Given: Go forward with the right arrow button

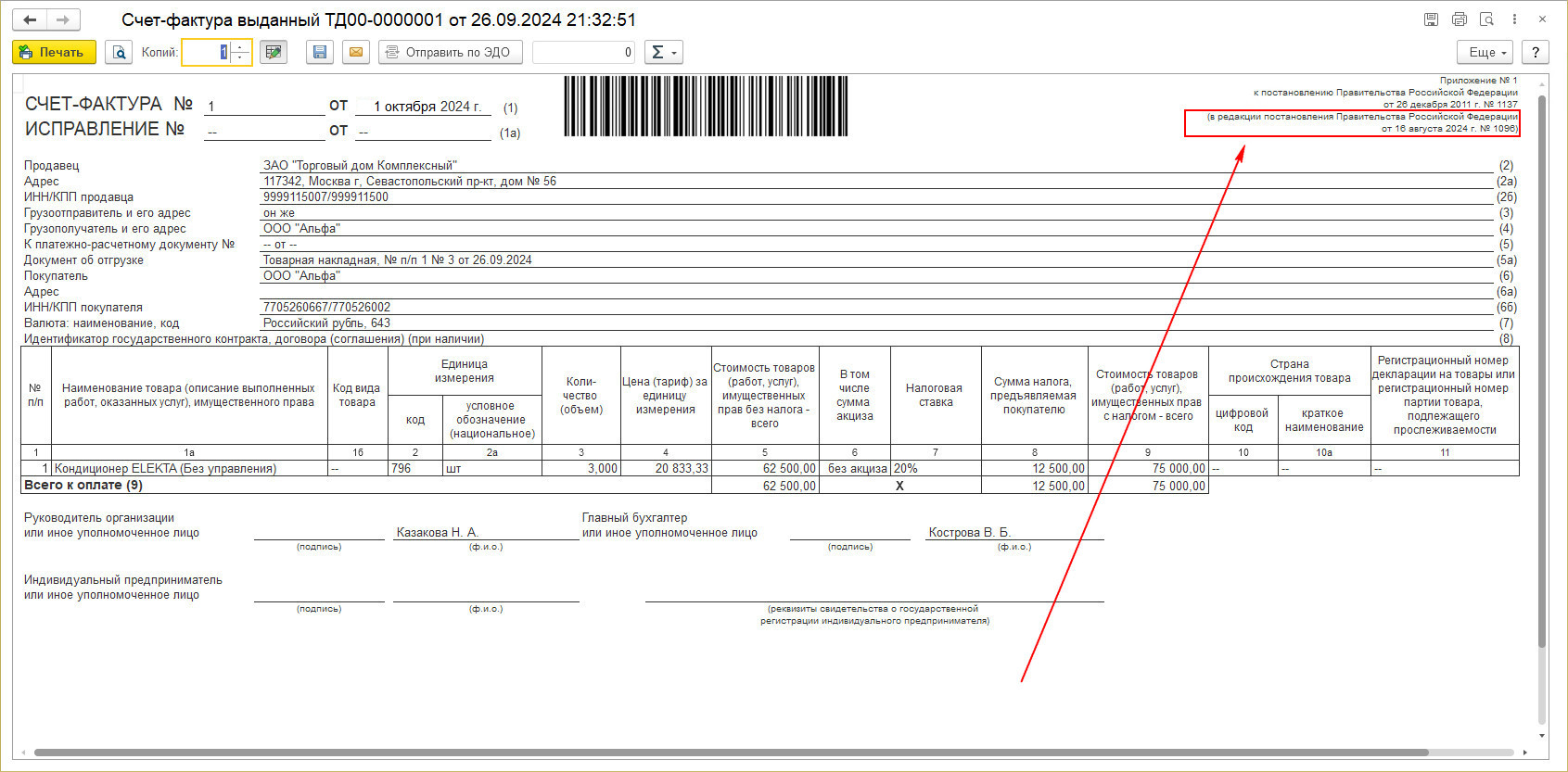Looking at the screenshot, I should [x=63, y=19].
